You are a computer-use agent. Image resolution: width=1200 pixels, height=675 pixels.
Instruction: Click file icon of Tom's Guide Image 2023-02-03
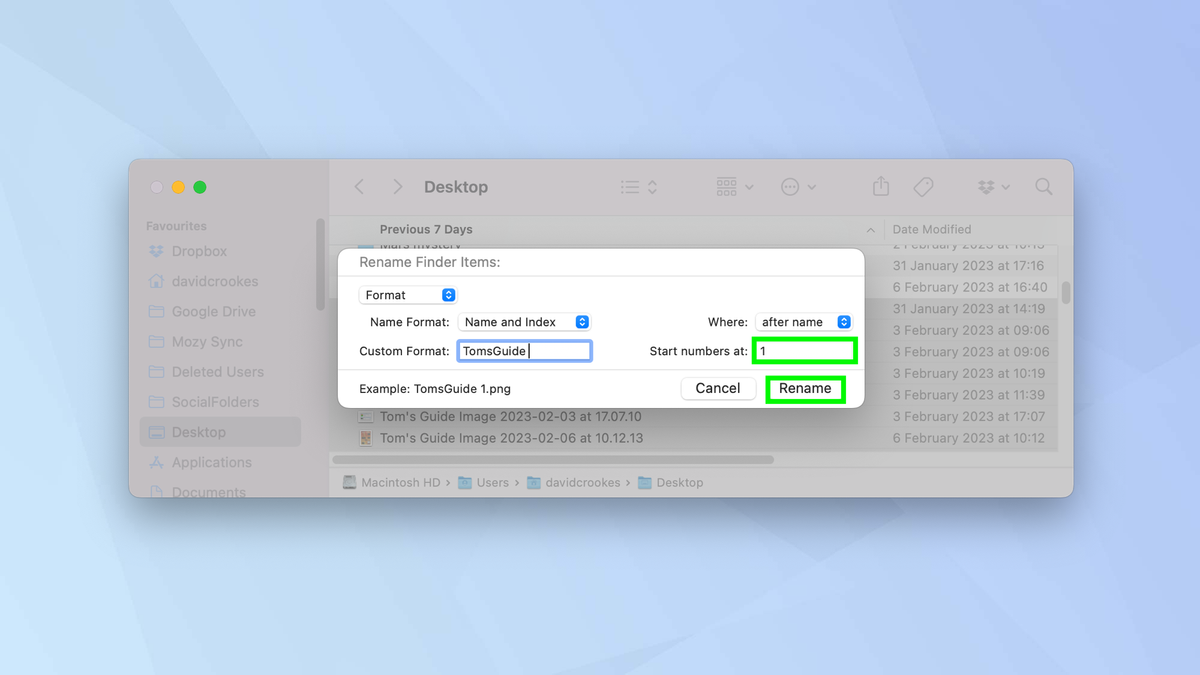pos(366,416)
